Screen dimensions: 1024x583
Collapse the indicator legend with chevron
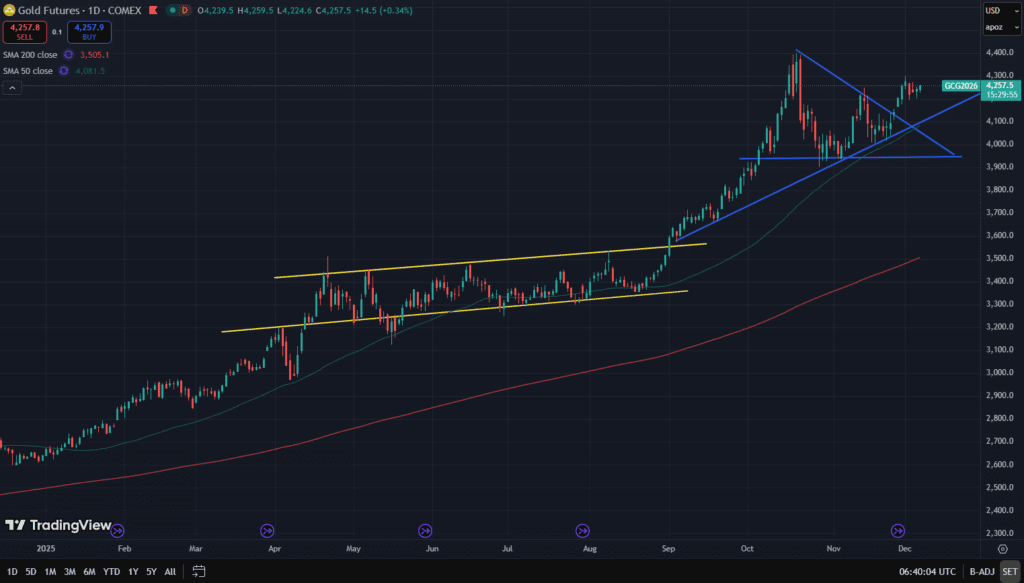tap(12, 88)
